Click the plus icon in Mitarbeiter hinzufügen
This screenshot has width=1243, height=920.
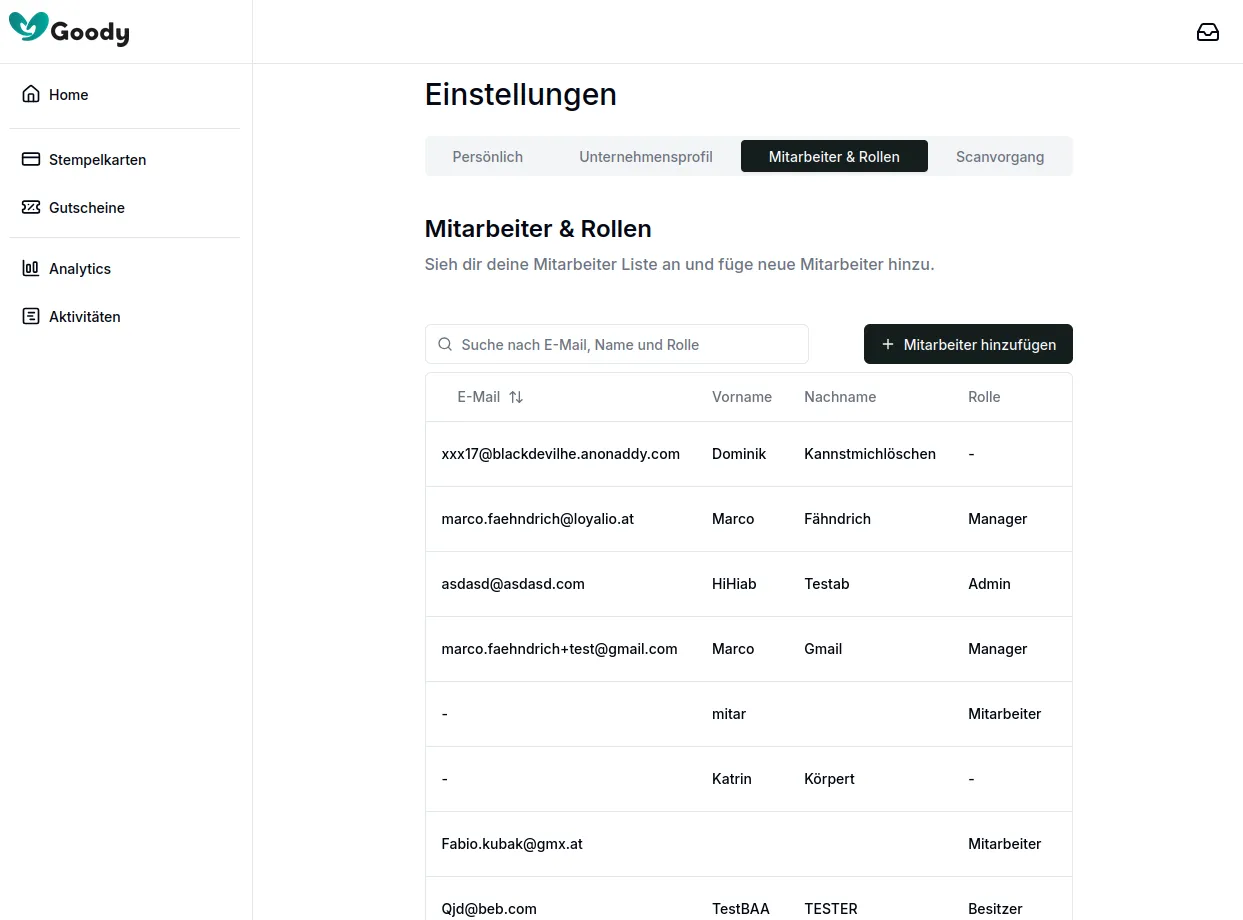click(887, 344)
